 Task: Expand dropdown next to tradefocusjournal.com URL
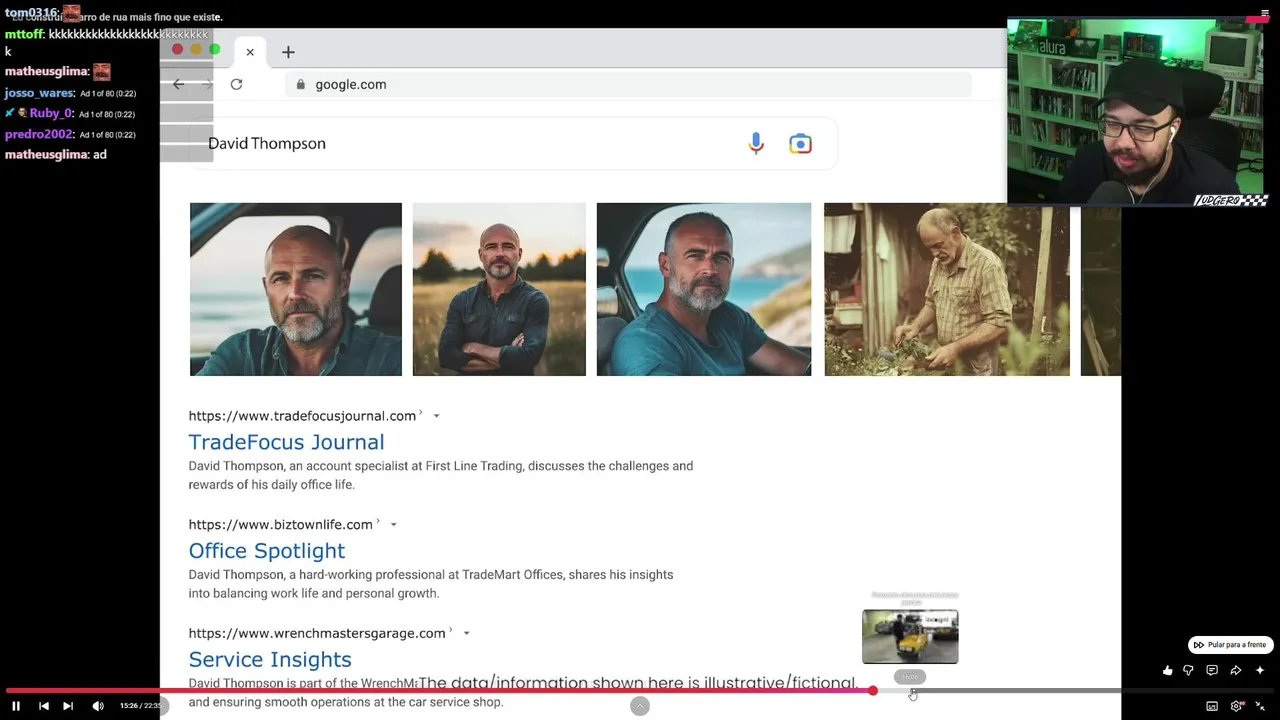(436, 416)
